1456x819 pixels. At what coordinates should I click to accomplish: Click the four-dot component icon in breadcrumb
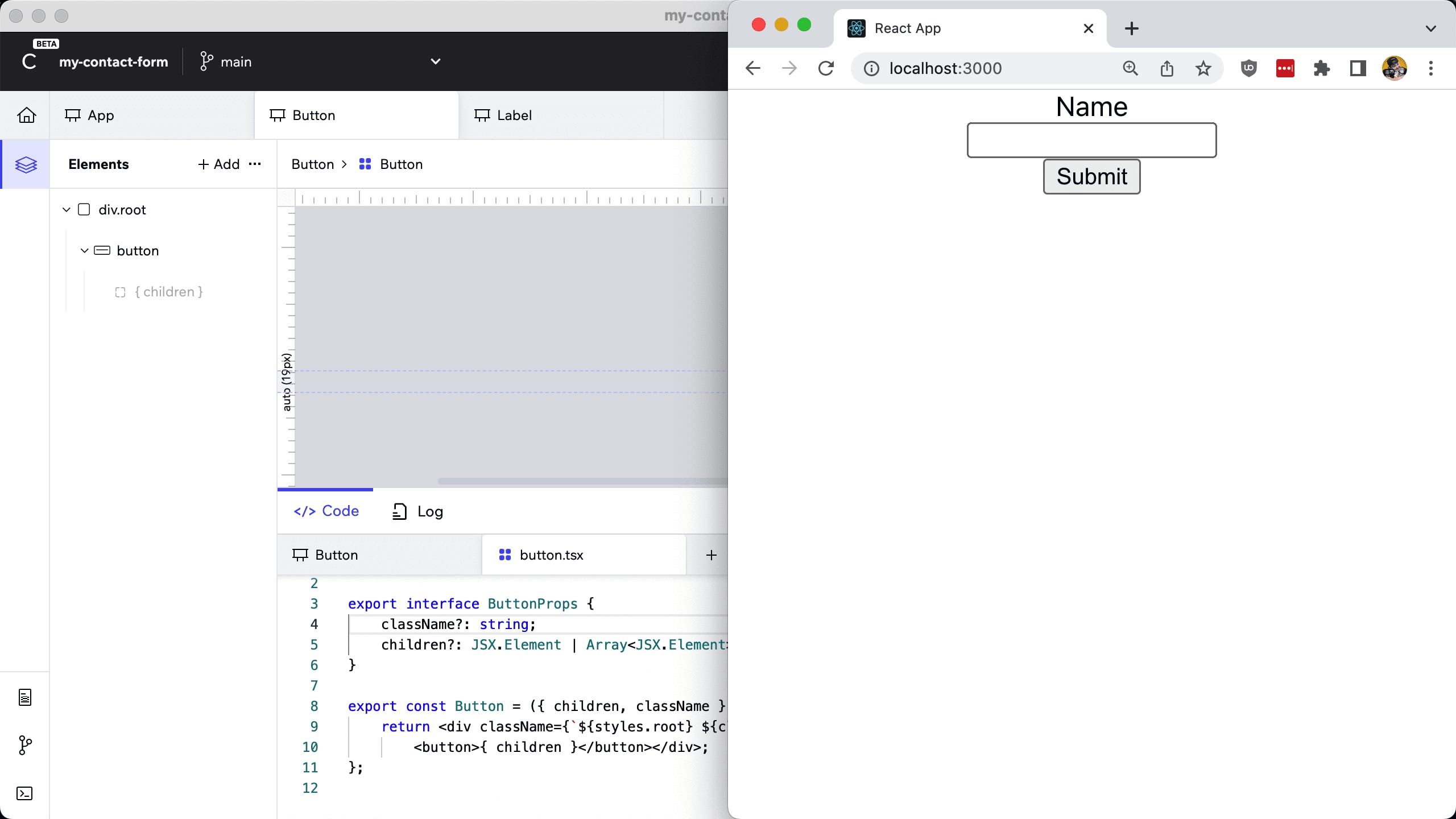point(365,164)
